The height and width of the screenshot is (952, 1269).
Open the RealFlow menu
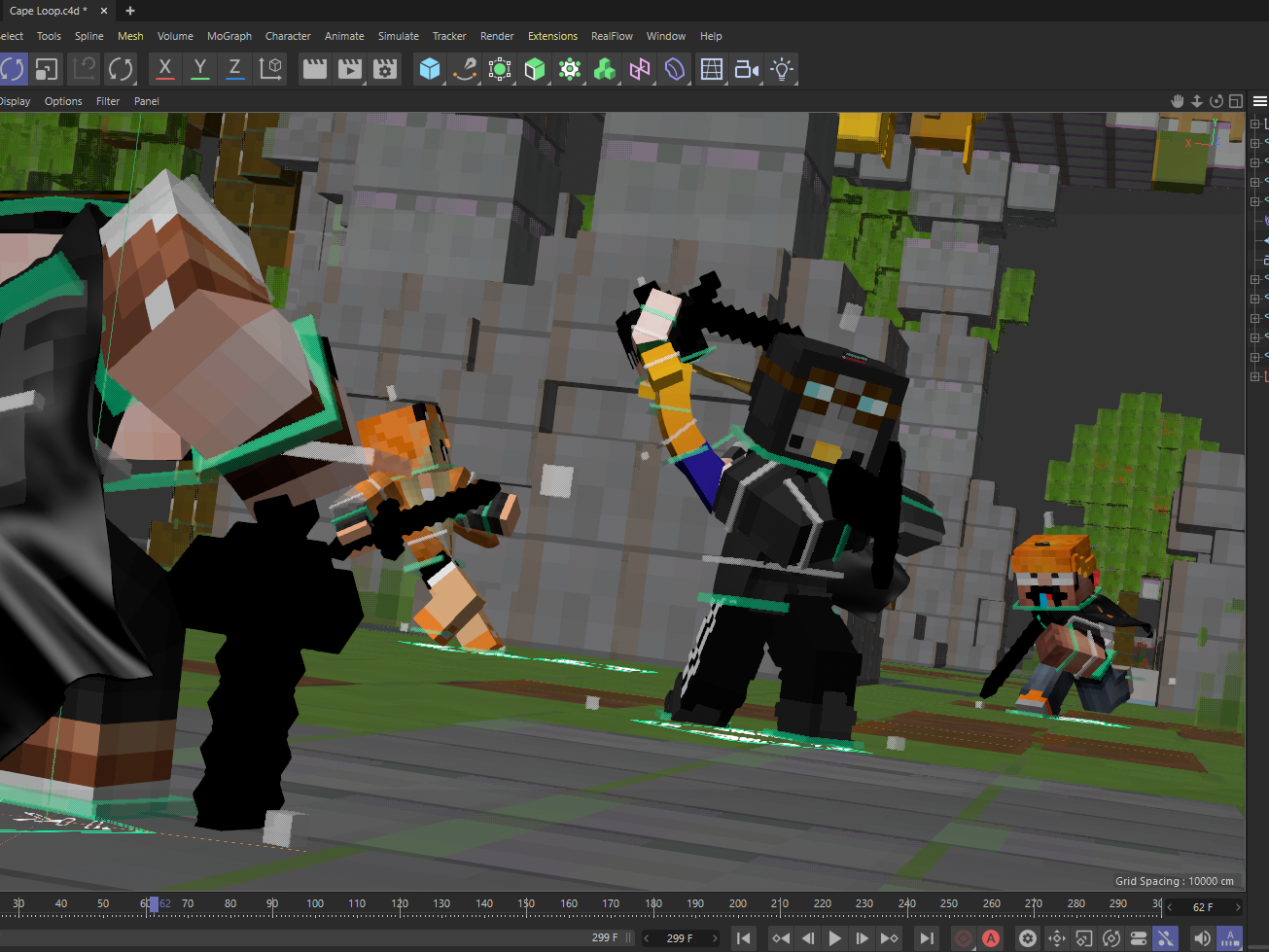[612, 36]
